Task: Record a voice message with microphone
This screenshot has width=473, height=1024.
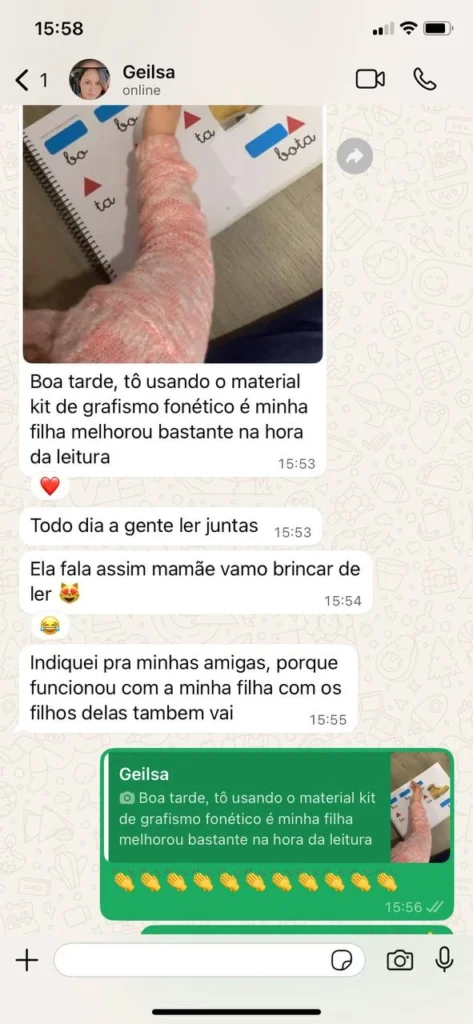Action: pos(444,959)
